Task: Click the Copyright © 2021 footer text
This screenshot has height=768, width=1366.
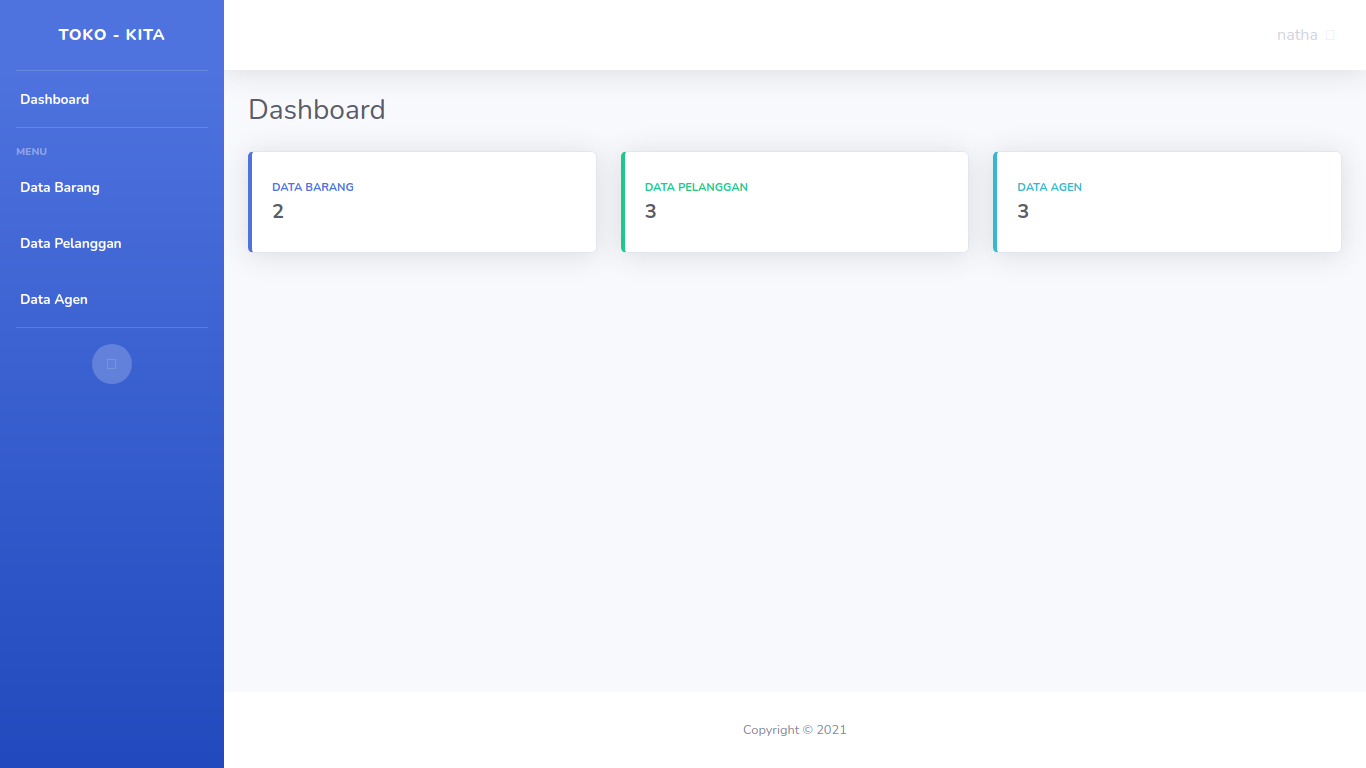Action: [794, 730]
